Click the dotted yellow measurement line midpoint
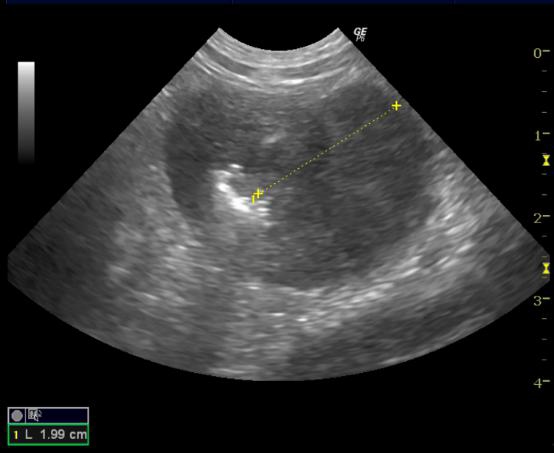The height and width of the screenshot is (453, 554). 328,149
